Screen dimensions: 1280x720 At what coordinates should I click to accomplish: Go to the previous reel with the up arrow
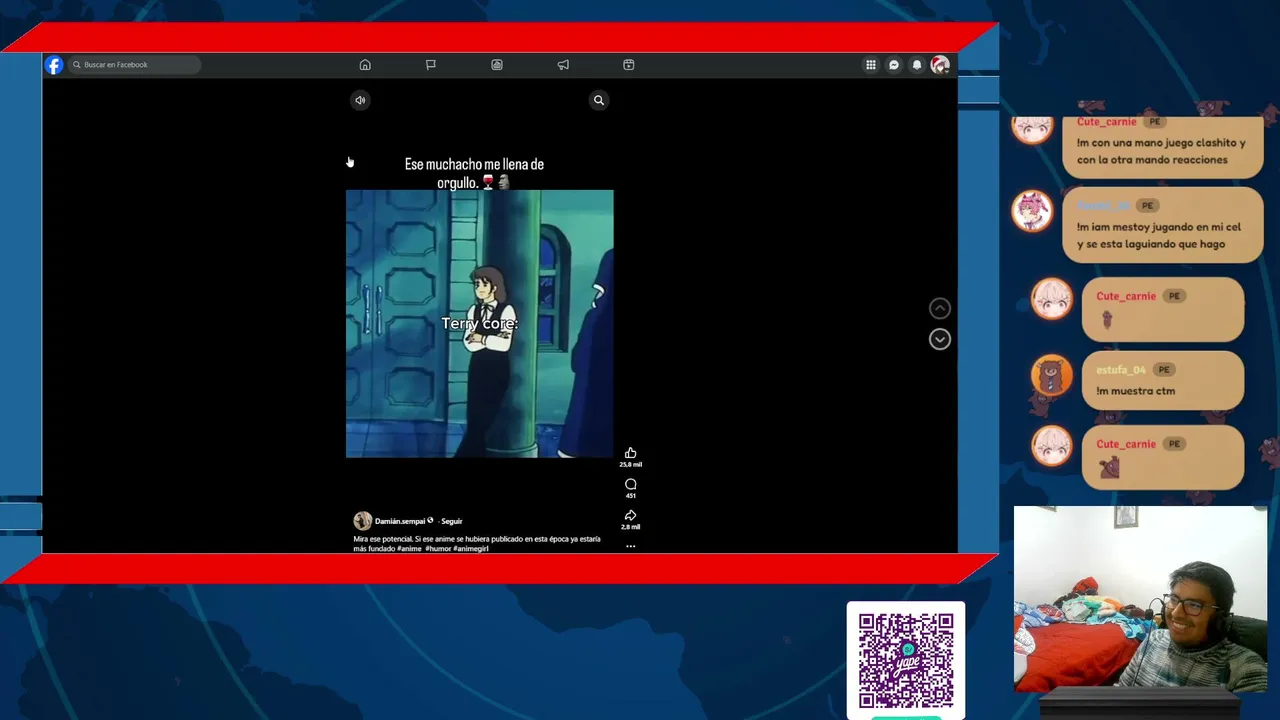coord(939,308)
